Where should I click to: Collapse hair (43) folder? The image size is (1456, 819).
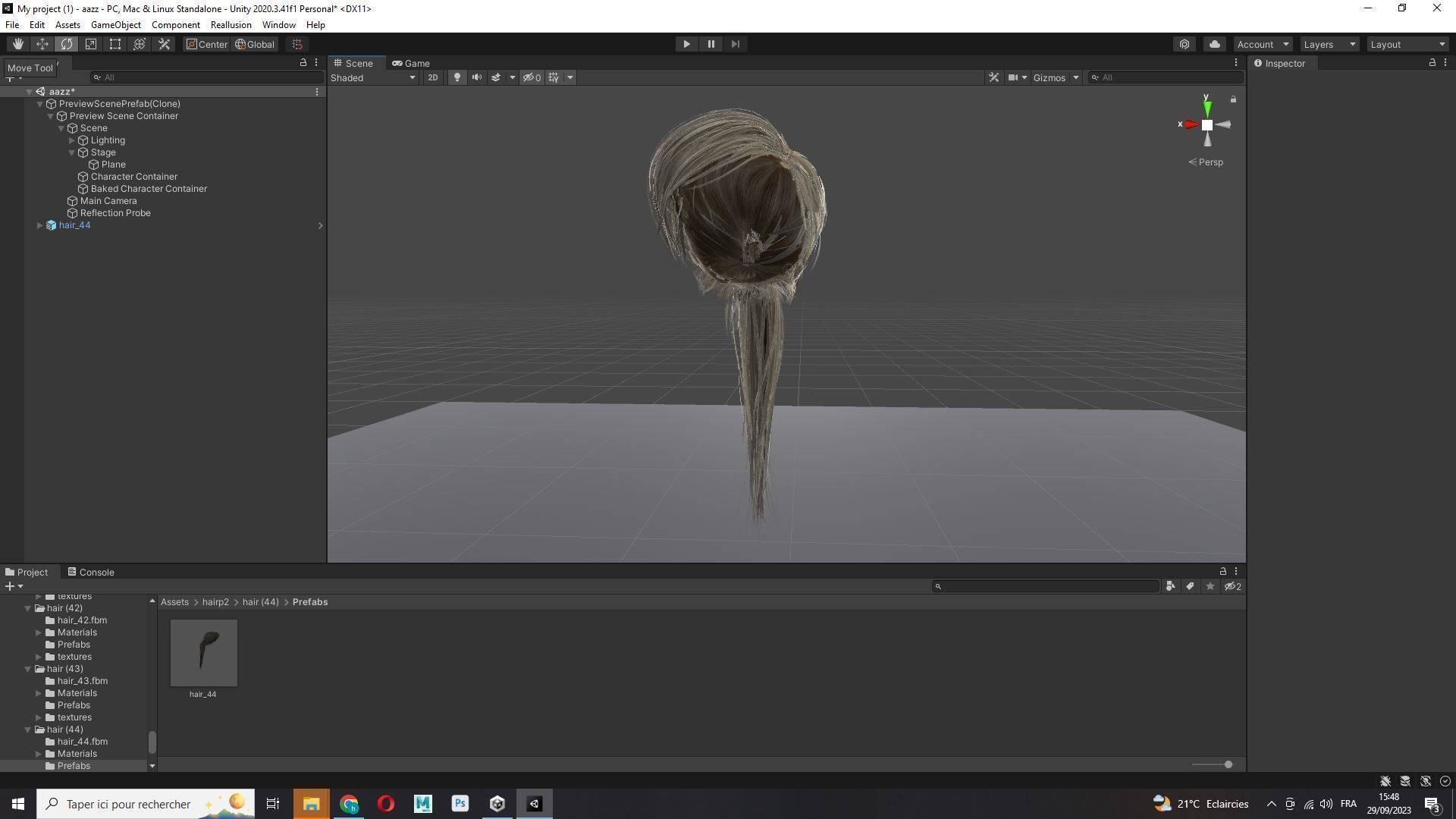point(28,669)
